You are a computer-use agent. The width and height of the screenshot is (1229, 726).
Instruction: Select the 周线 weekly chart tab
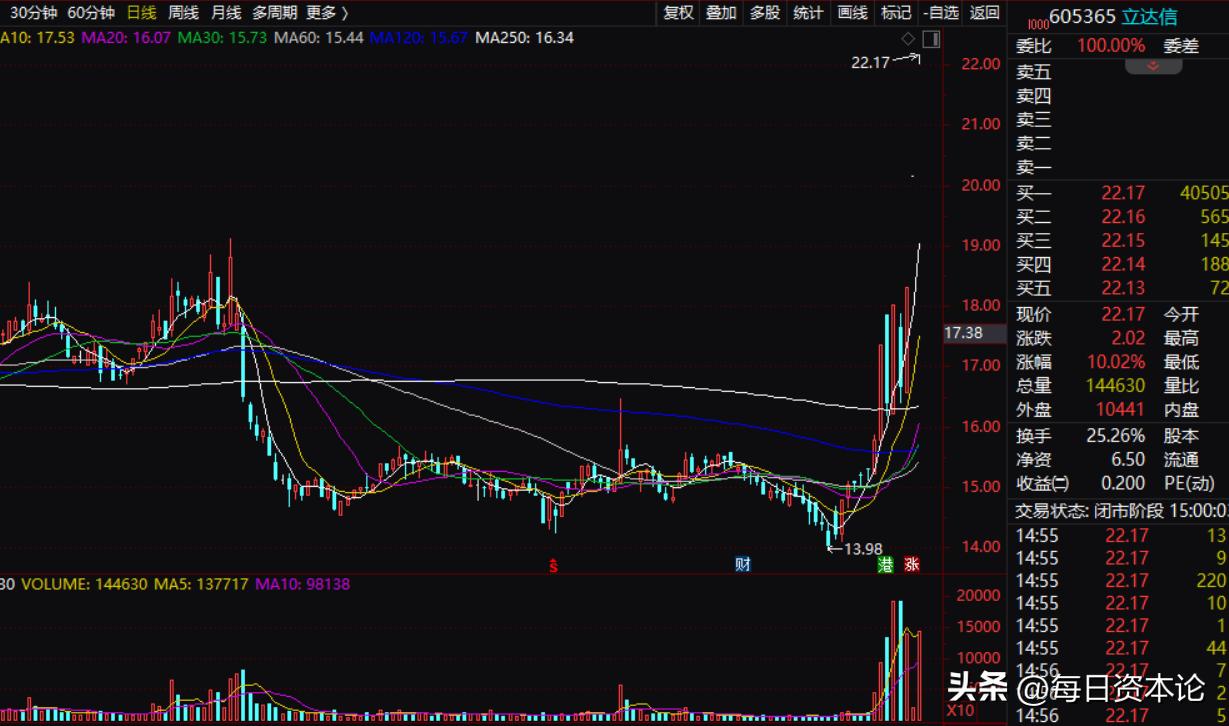[x=183, y=13]
